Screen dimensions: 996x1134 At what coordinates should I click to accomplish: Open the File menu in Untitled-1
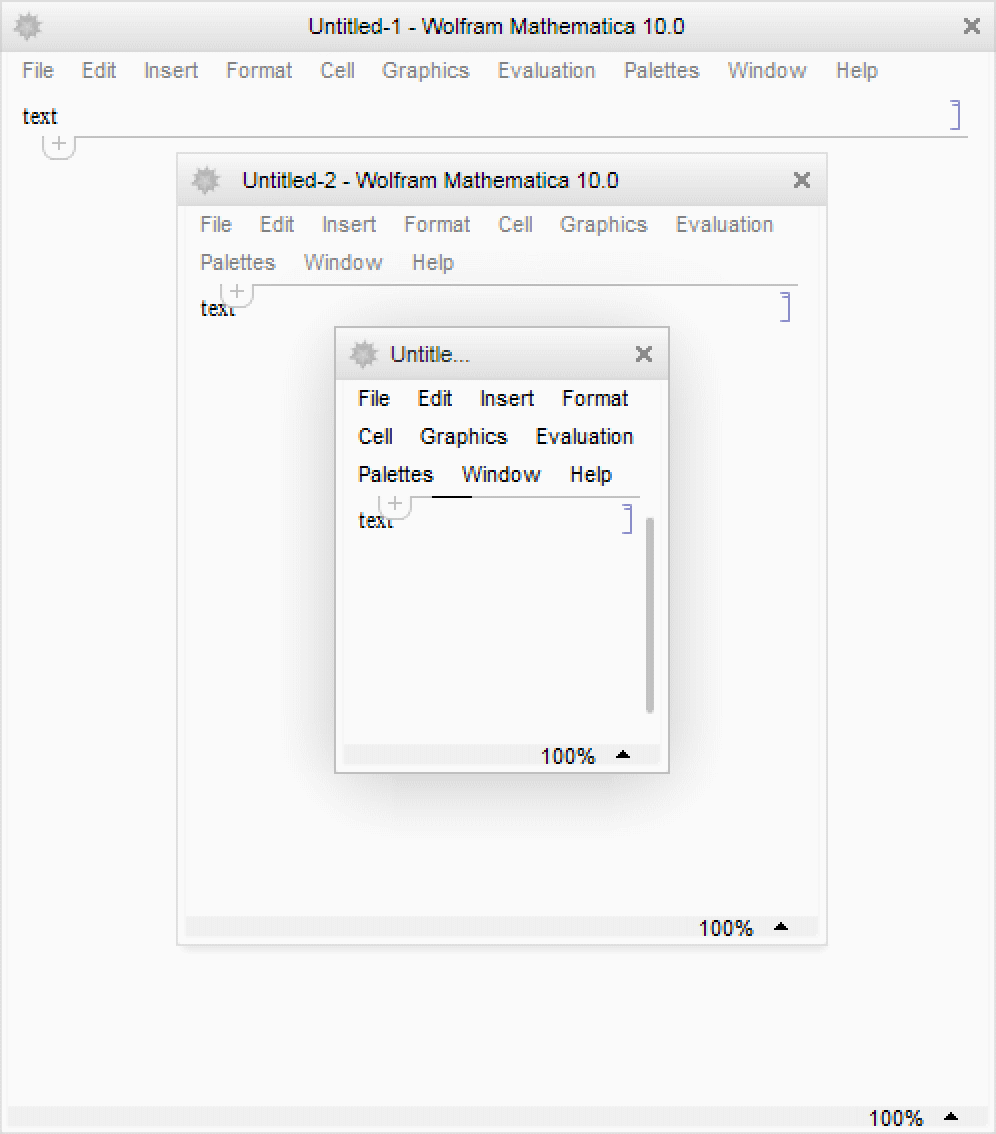point(38,71)
